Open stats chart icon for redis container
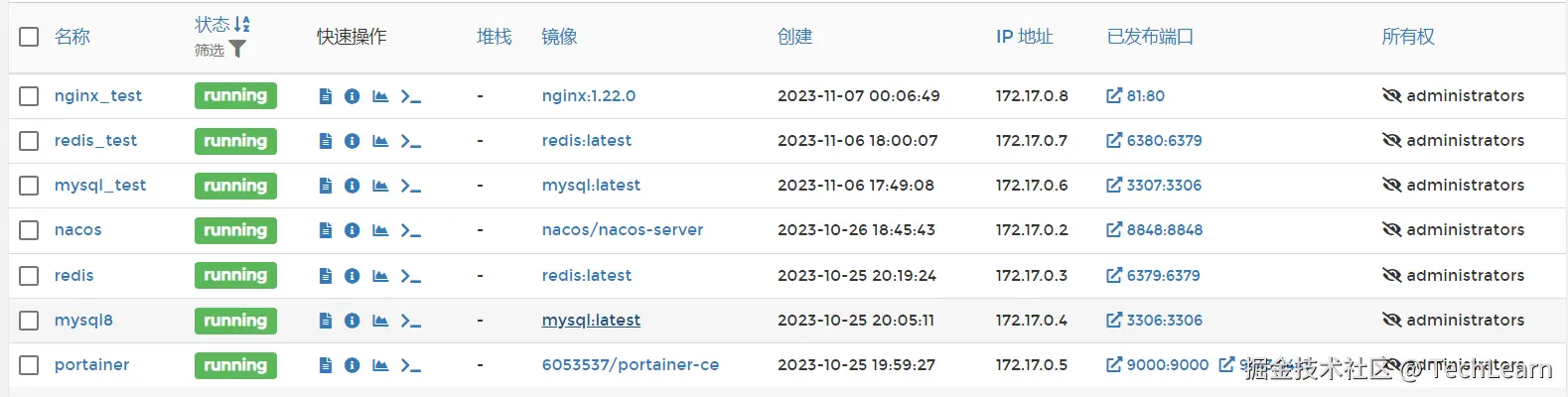Image resolution: width=1568 pixels, height=397 pixels. (379, 276)
